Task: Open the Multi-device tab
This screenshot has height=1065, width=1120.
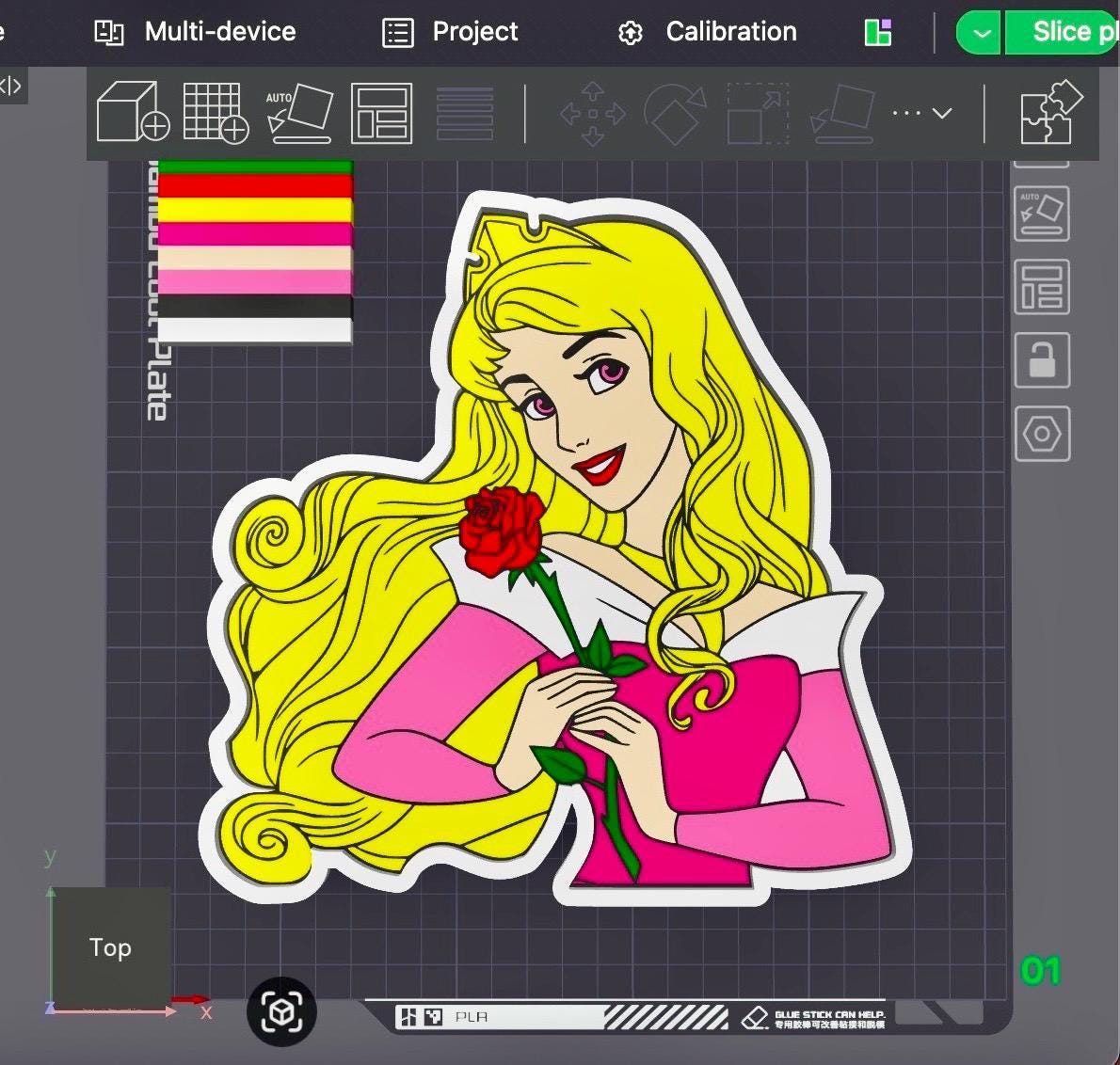Action: pyautogui.click(x=195, y=32)
